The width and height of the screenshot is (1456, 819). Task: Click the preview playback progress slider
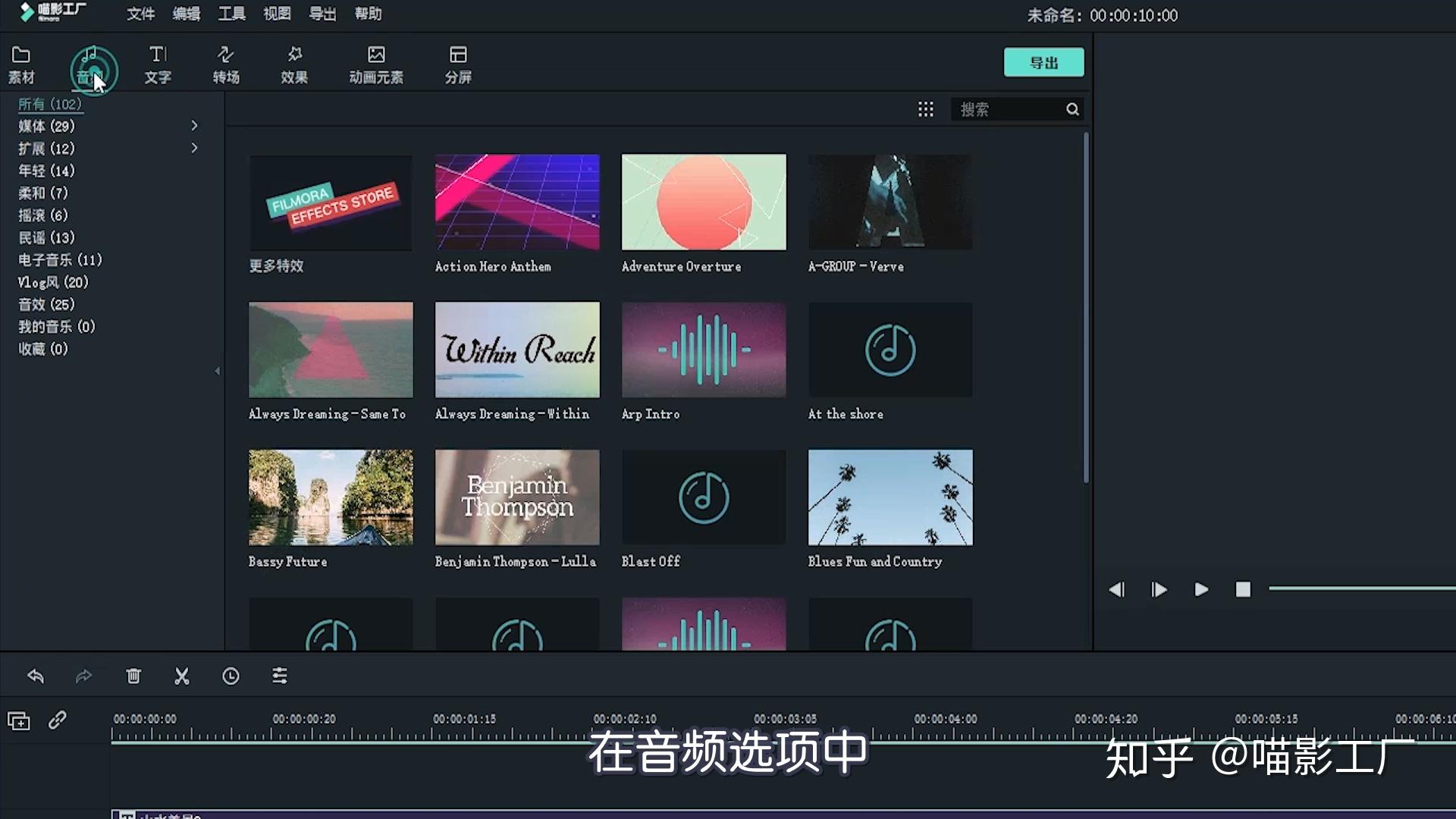(x=1362, y=588)
